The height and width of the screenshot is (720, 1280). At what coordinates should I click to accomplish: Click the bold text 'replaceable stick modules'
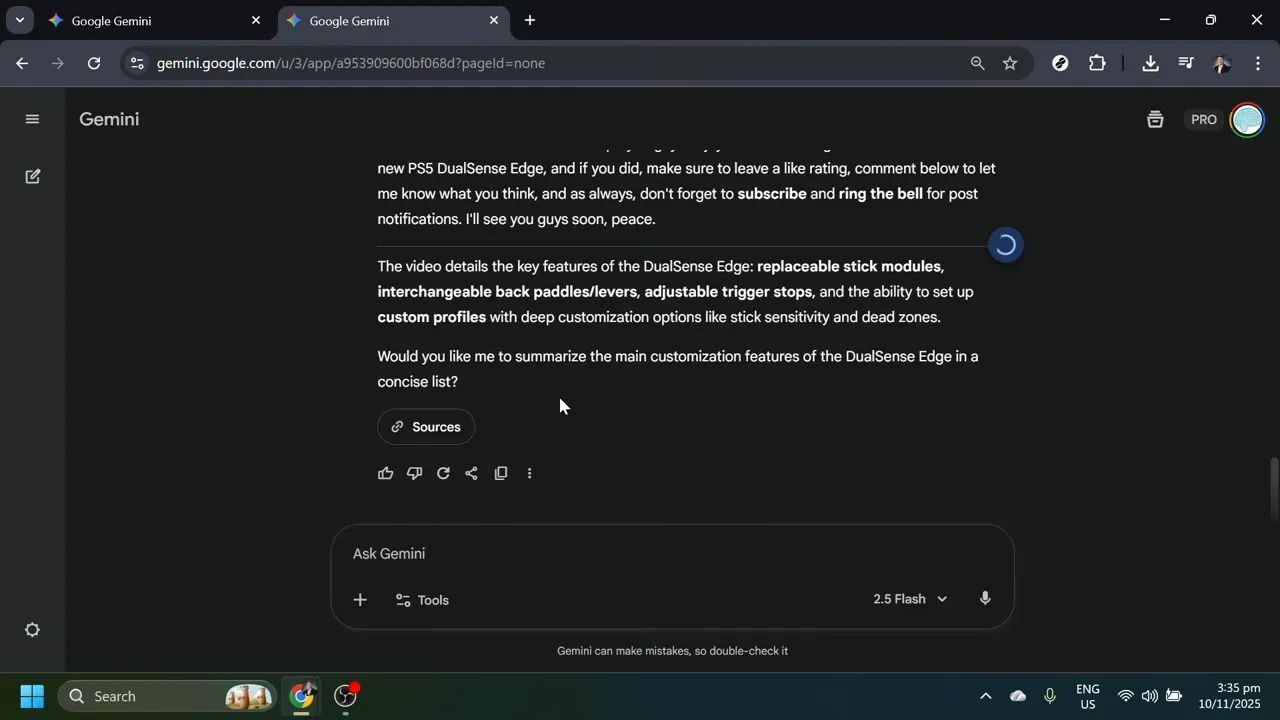coord(849,266)
